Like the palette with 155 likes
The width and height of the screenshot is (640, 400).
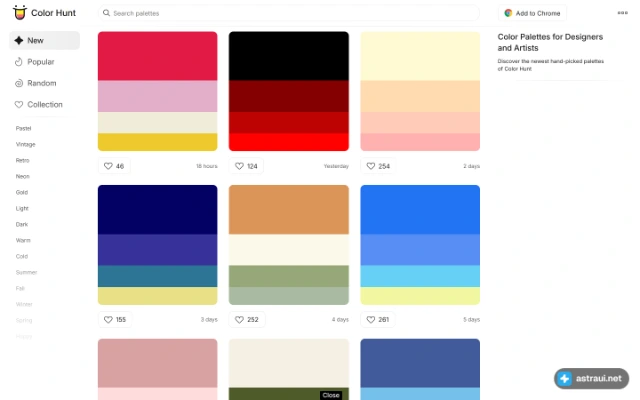click(115, 320)
